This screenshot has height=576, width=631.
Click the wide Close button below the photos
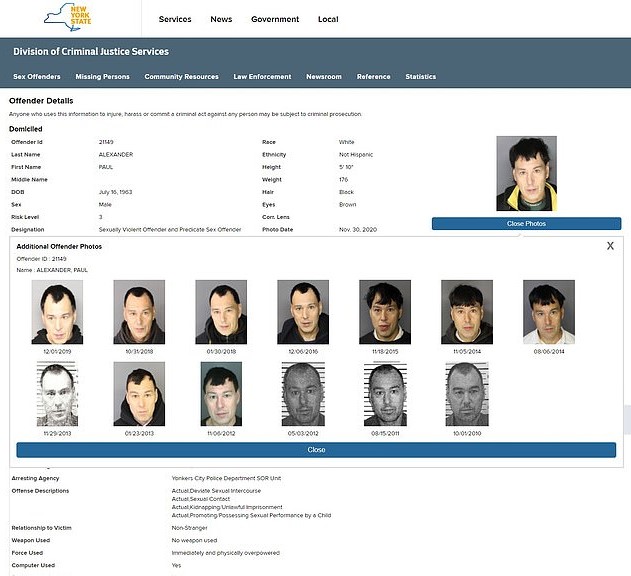coord(316,450)
